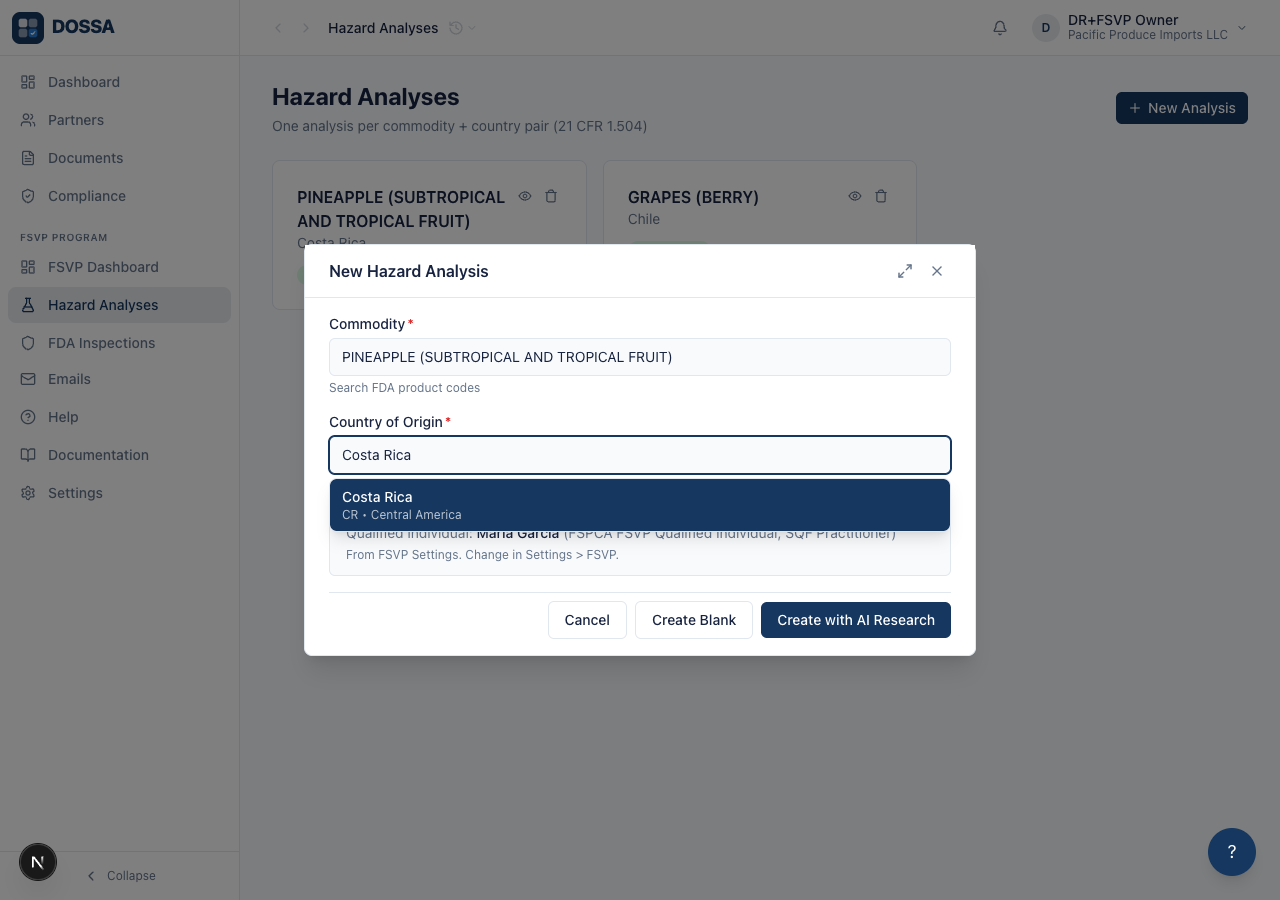Open FDA Inspections page
Screen dimensions: 1280x900
click(x=119, y=343)
